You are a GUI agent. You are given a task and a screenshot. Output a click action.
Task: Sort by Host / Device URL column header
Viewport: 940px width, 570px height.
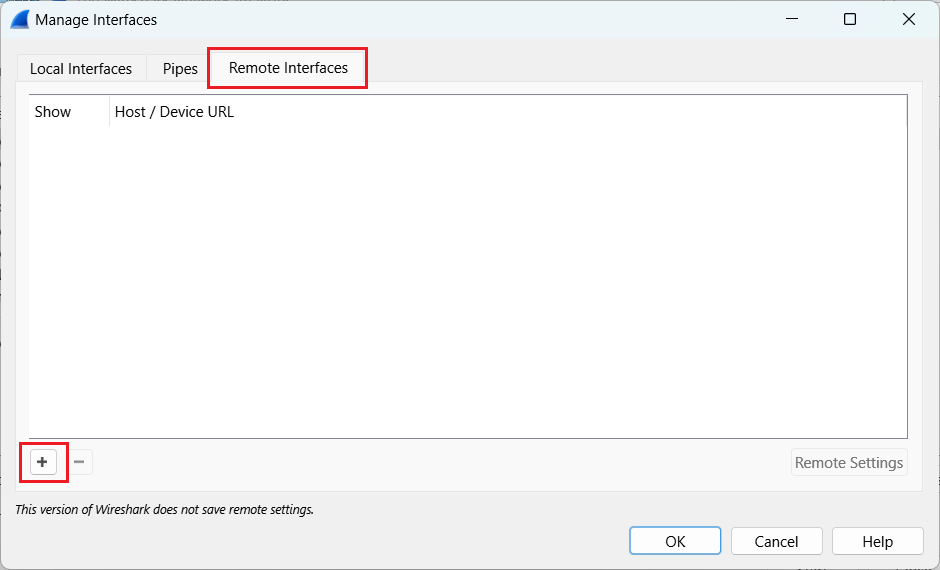[x=174, y=112]
